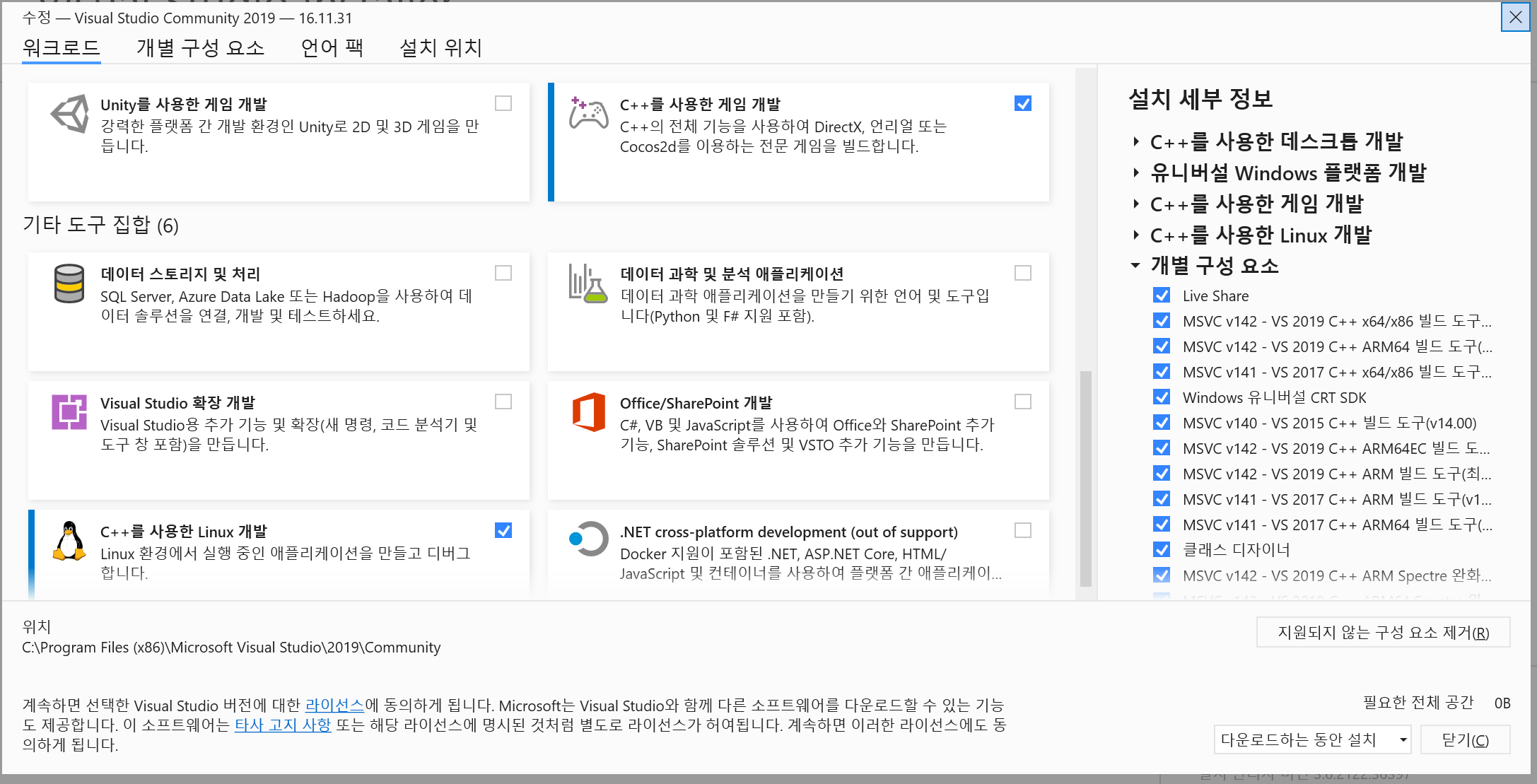The image size is (1537, 784).
Task: Uncheck MSVC v141 VS 2017 ARM build tools
Action: click(x=1162, y=498)
